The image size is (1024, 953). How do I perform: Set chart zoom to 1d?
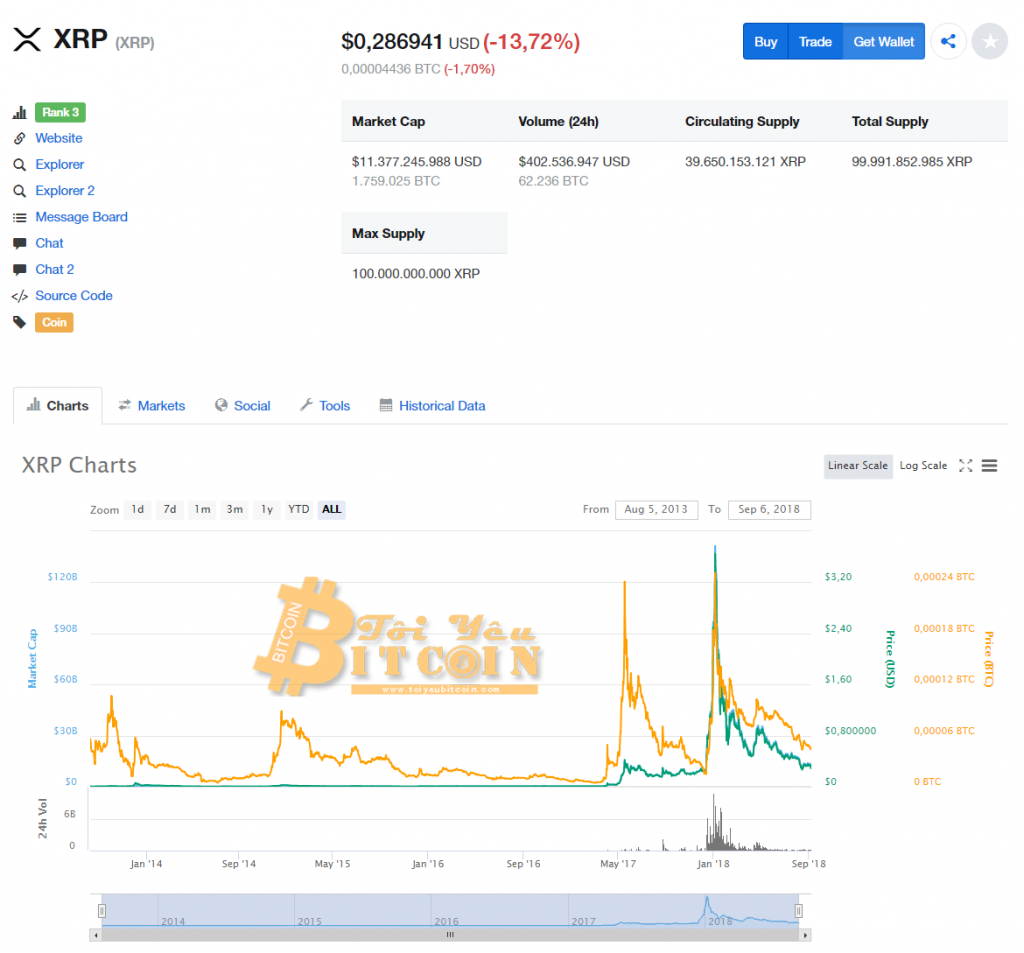[x=138, y=509]
